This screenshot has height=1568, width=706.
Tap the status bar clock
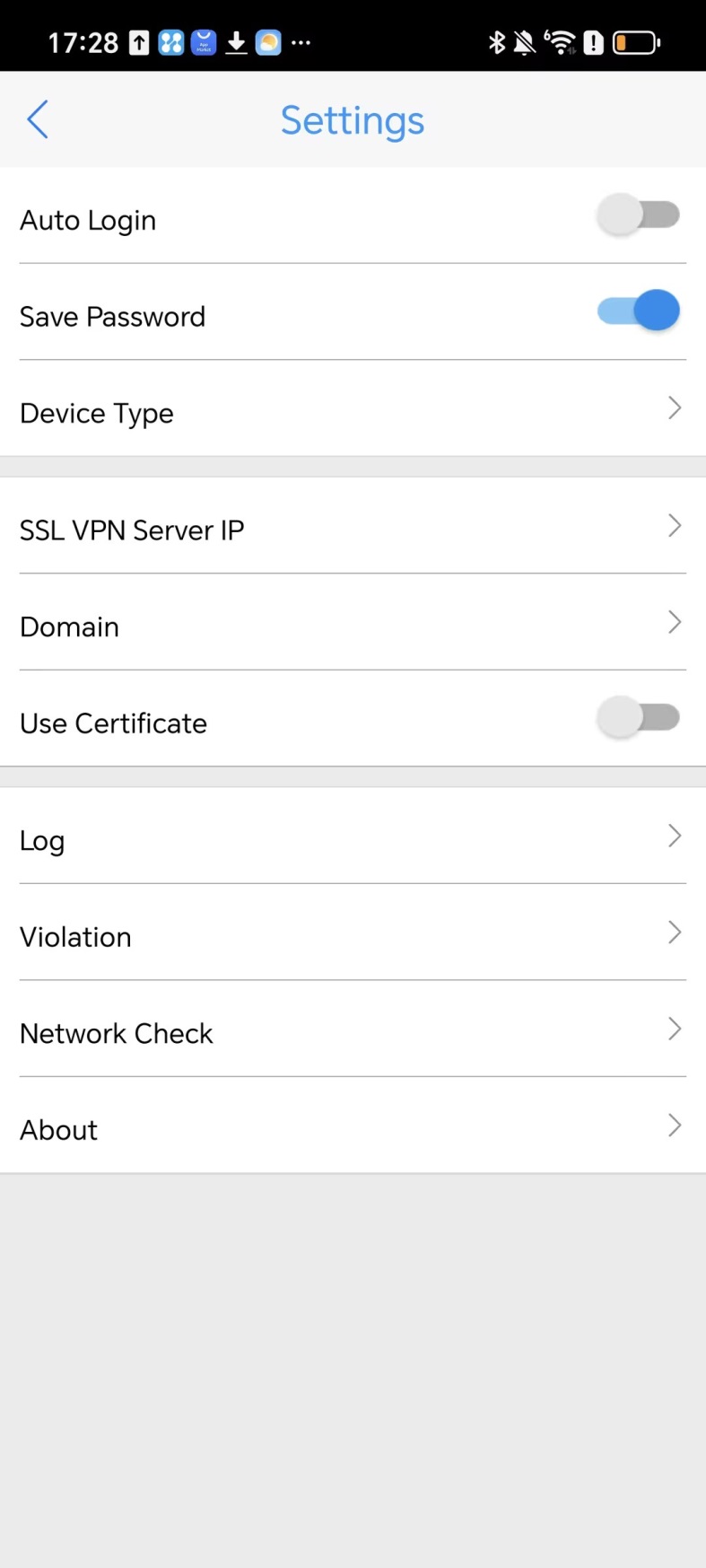click(83, 42)
